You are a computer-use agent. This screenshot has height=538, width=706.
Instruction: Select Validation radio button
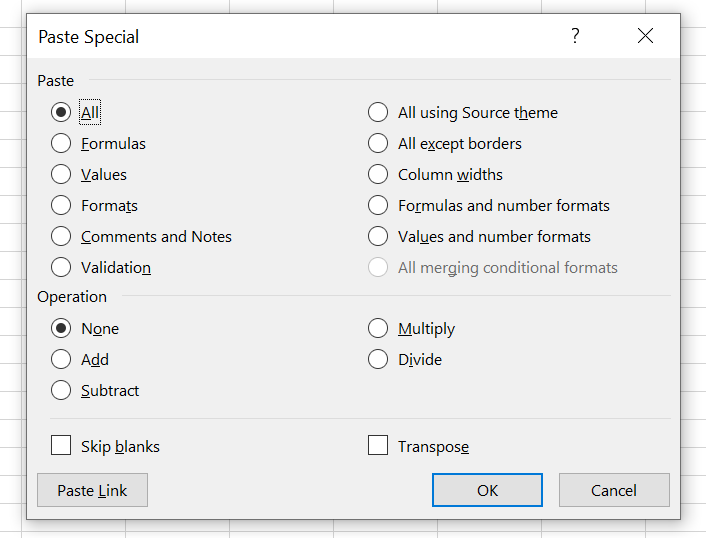coord(62,268)
